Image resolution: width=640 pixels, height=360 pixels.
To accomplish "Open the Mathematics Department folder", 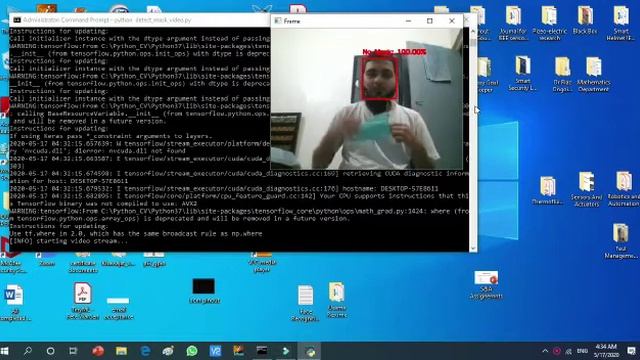I will [593, 74].
